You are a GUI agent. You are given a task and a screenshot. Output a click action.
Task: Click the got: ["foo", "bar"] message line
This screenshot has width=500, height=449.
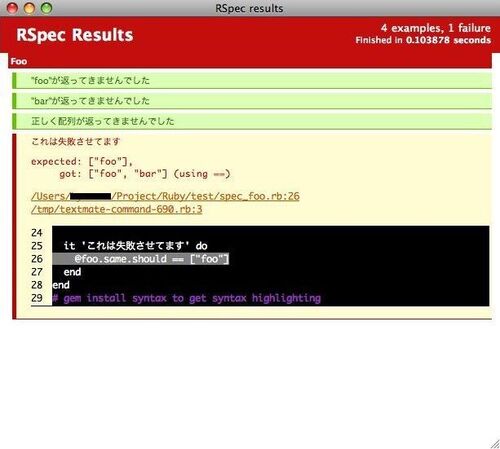145,174
